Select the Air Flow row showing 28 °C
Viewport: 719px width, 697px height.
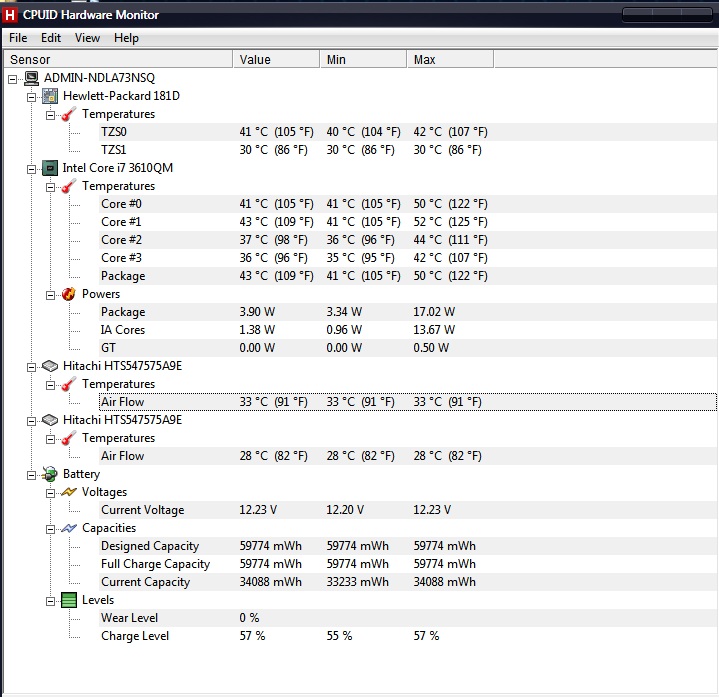coord(408,456)
